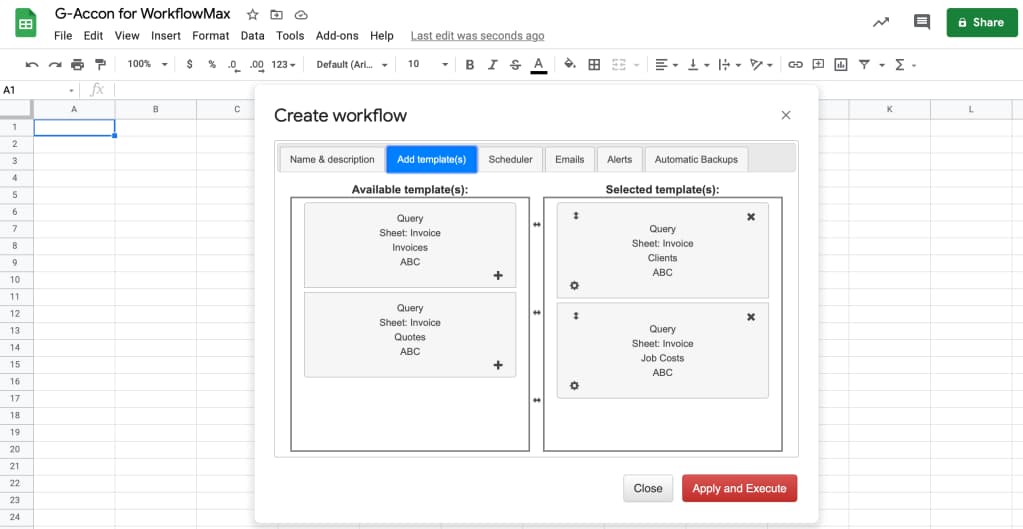
Task: Switch to Automatic Backups tab
Action: pyautogui.click(x=696, y=159)
